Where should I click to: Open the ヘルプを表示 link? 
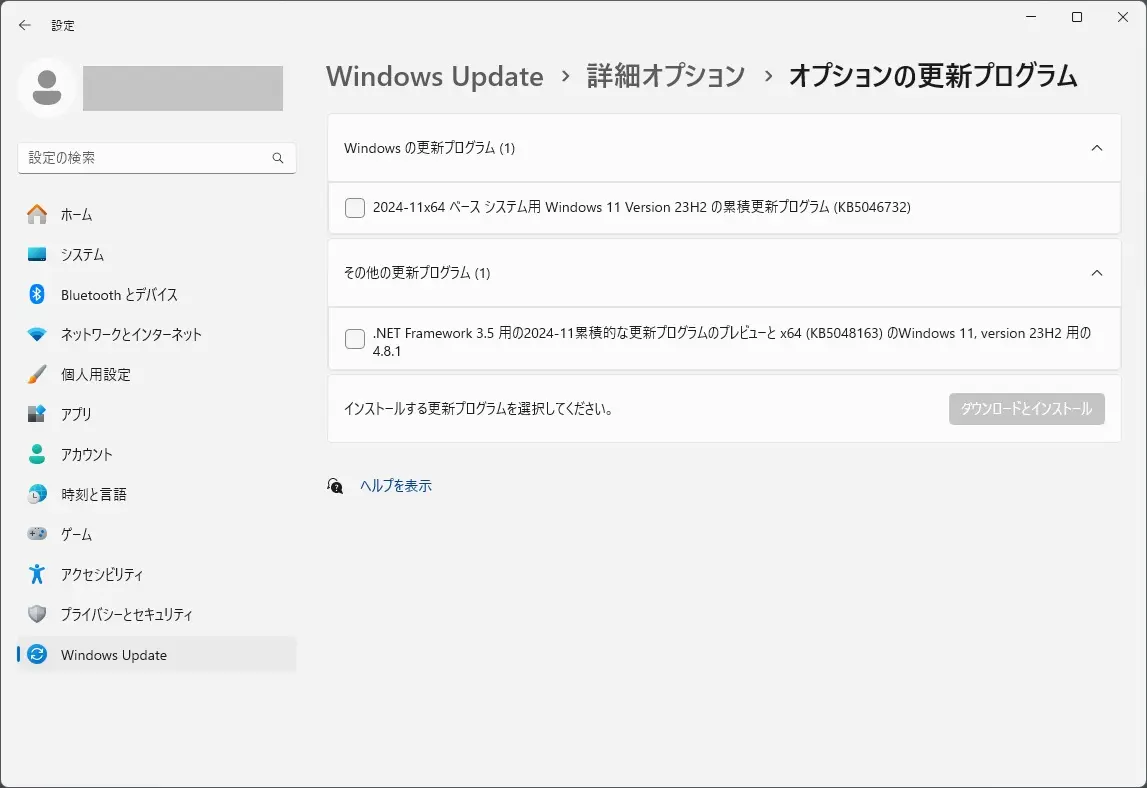coord(394,485)
